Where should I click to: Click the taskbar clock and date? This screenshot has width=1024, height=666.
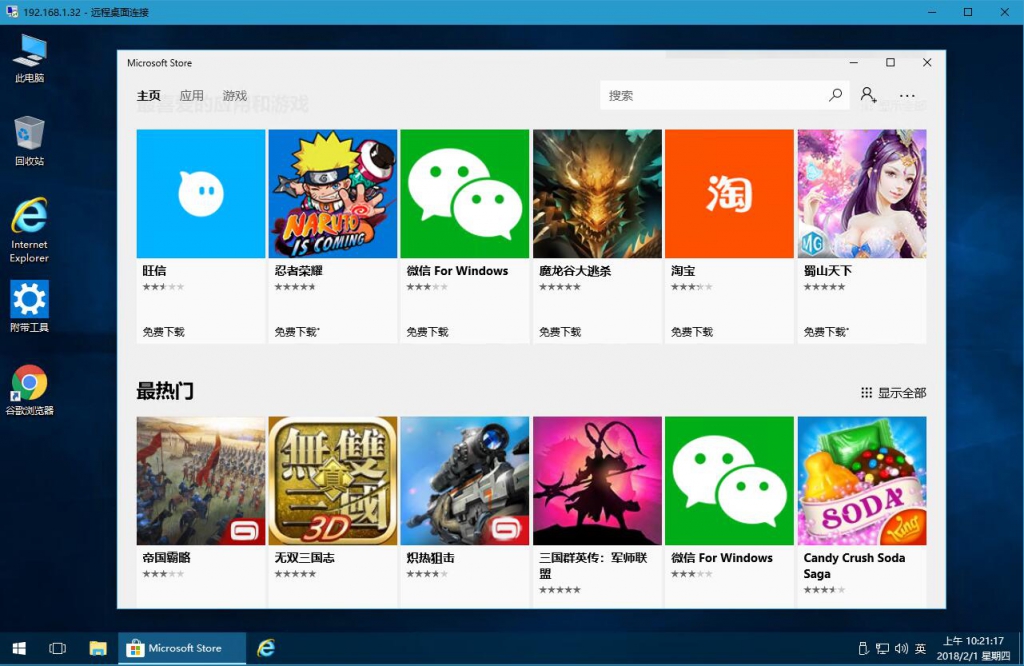coord(973,648)
